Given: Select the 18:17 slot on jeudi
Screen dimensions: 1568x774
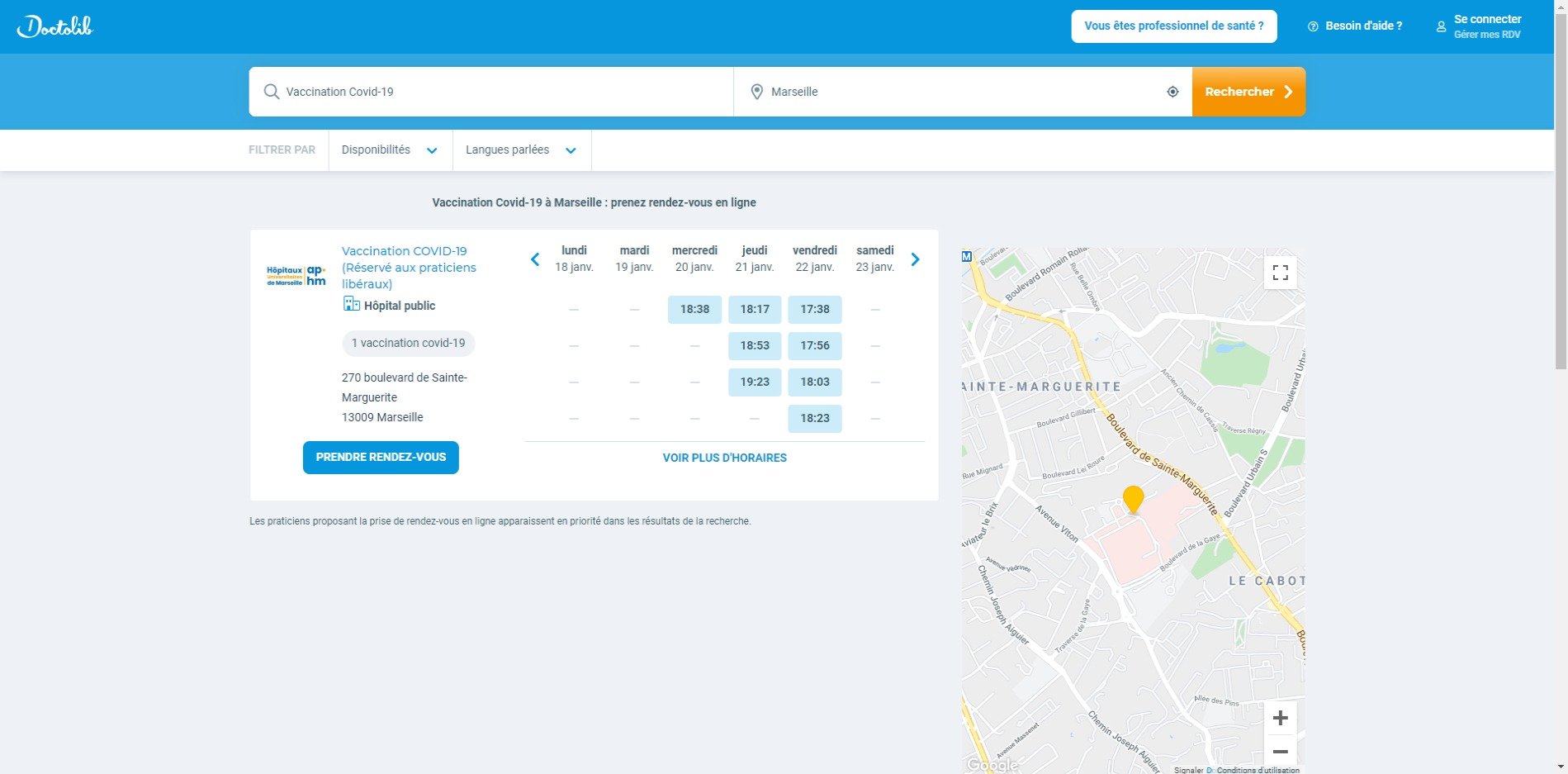Looking at the screenshot, I should point(755,310).
